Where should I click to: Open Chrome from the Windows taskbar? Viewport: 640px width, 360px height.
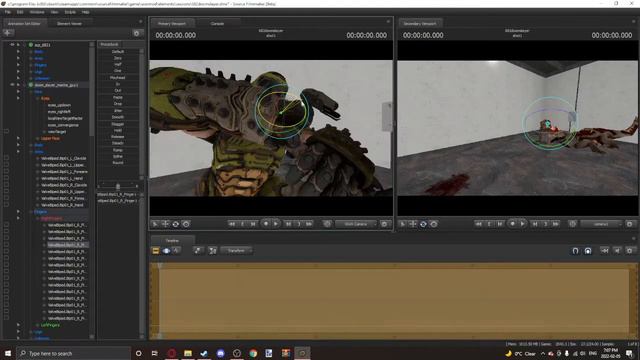pyautogui.click(x=253, y=353)
